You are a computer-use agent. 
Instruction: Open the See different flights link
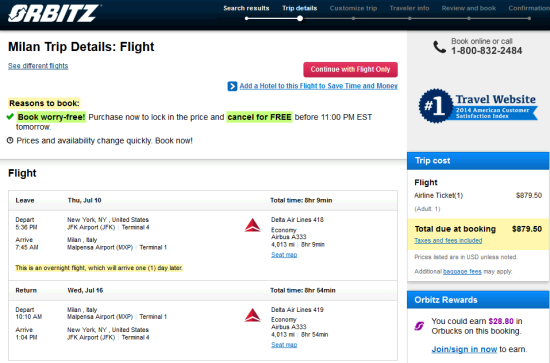click(38, 66)
